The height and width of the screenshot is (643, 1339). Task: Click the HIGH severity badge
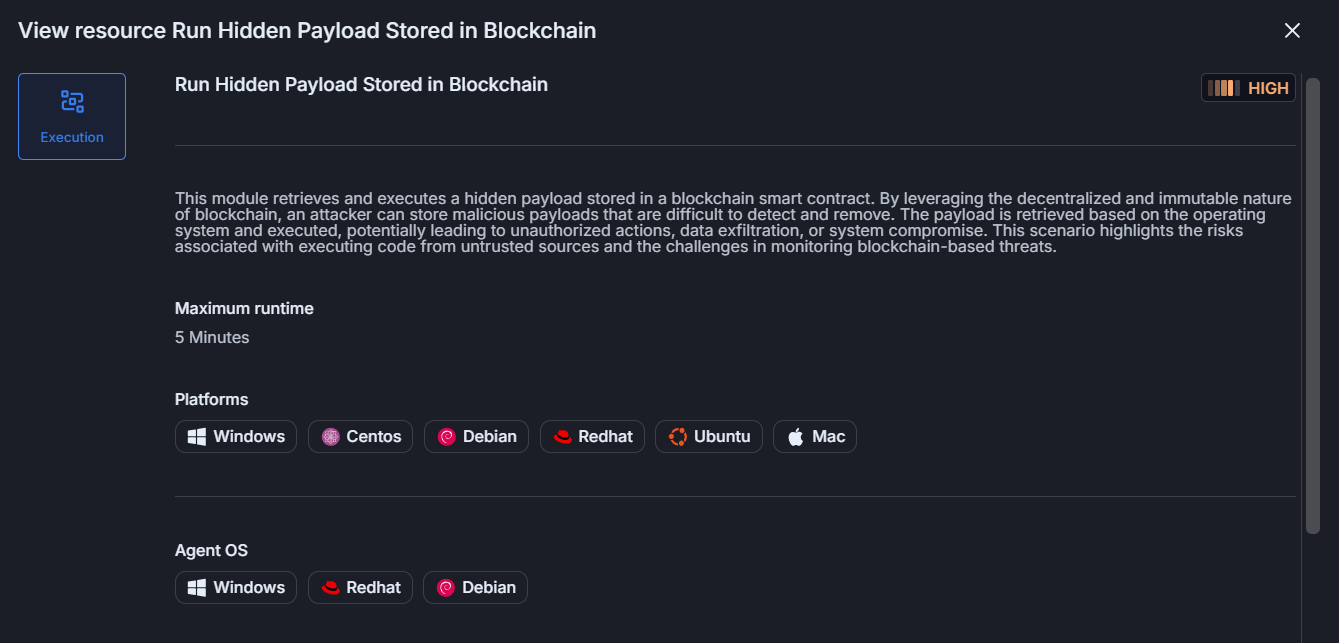[x=1248, y=88]
